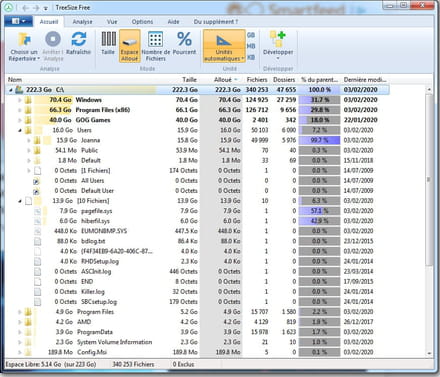The image size is (440, 377).
Task: Sort by the Dernière modi... column header
Action: coord(365,80)
